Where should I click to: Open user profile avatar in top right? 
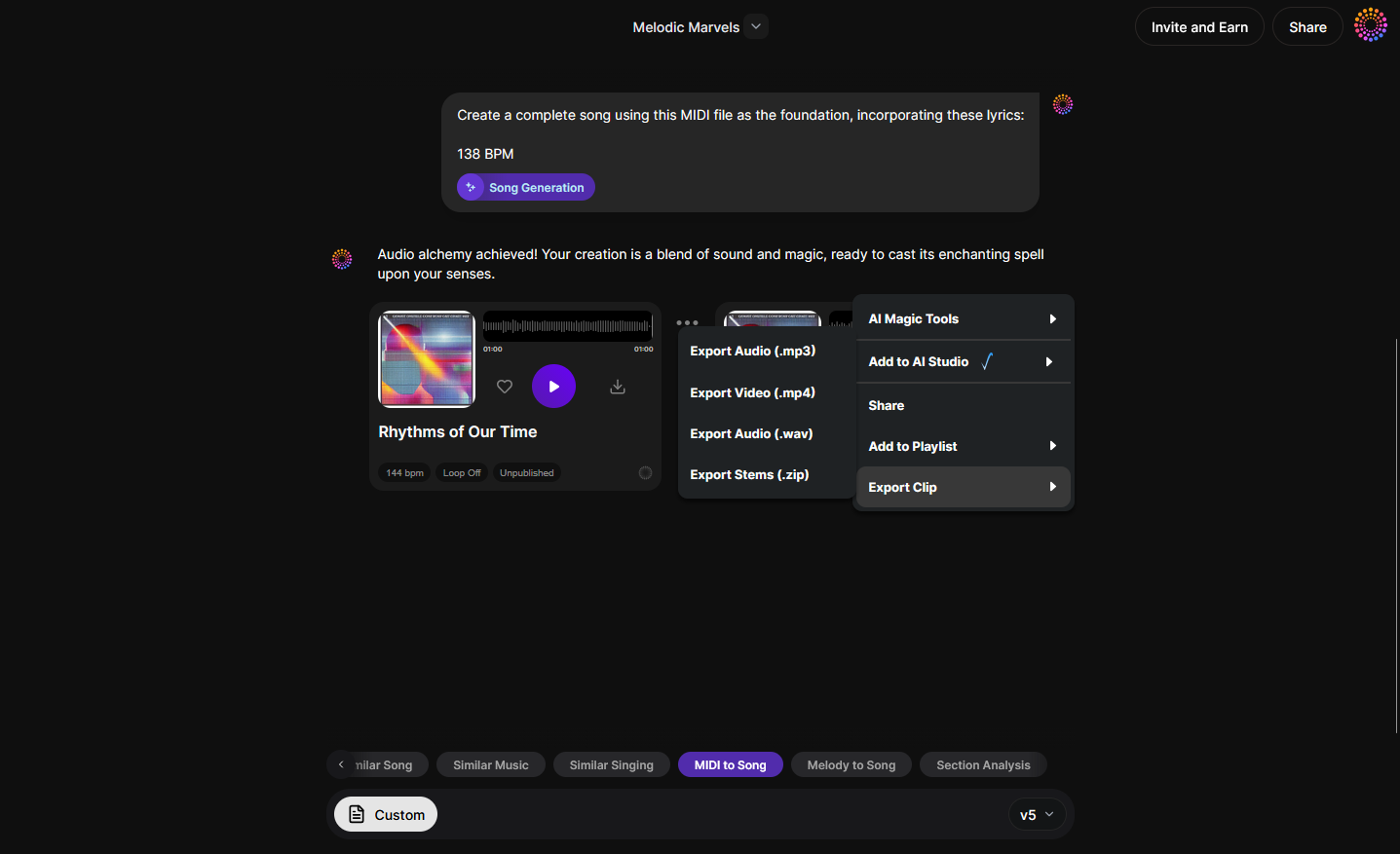tap(1371, 25)
